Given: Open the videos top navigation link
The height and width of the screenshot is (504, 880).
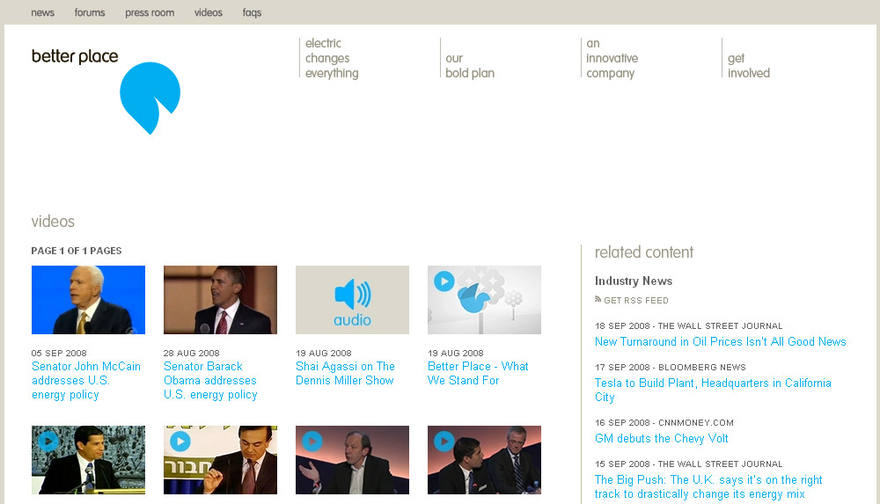Looking at the screenshot, I should pos(208,12).
